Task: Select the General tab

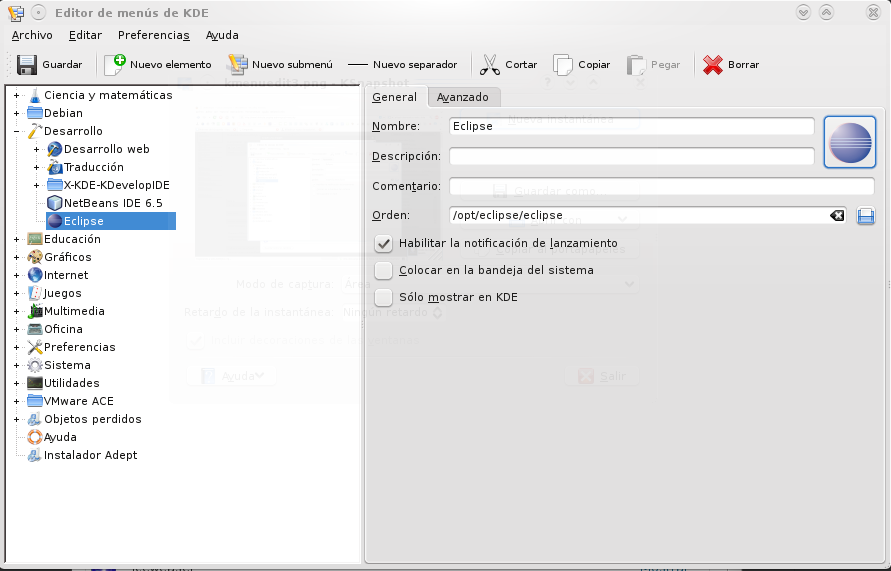Action: [x=394, y=97]
